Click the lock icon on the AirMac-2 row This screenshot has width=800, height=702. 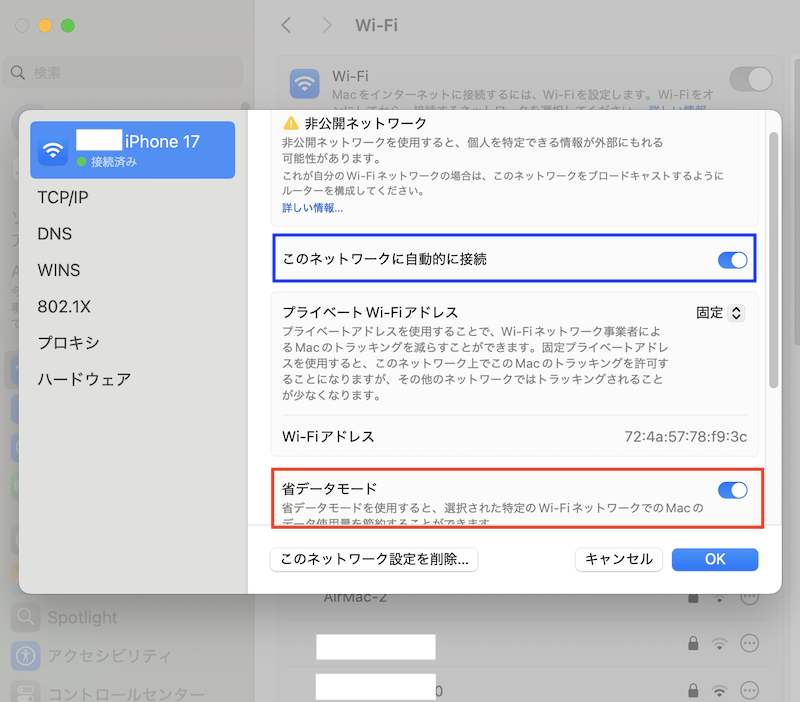[x=692, y=598]
